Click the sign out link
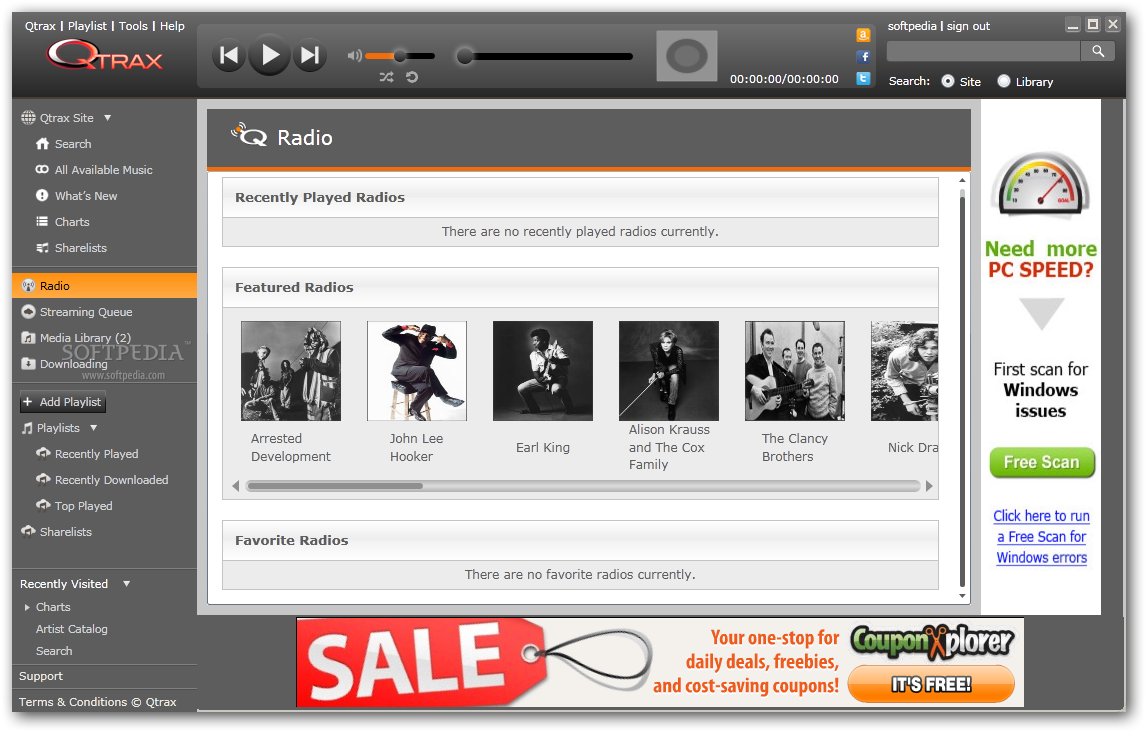 pos(968,26)
